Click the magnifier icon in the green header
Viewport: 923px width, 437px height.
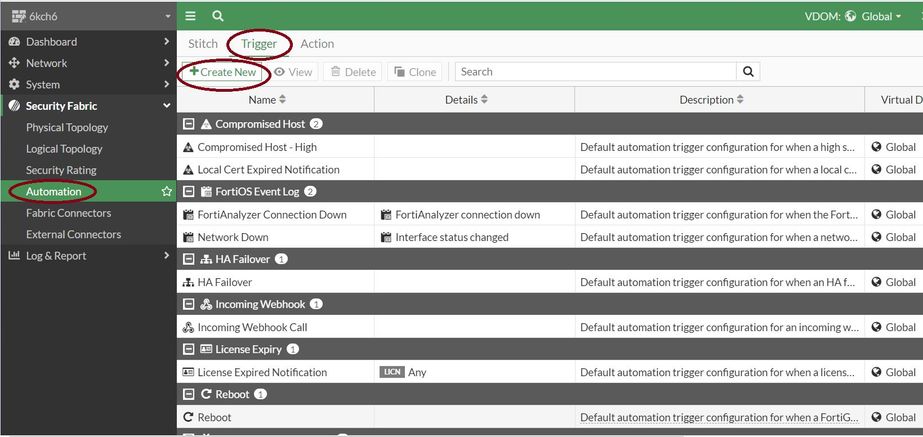click(218, 16)
